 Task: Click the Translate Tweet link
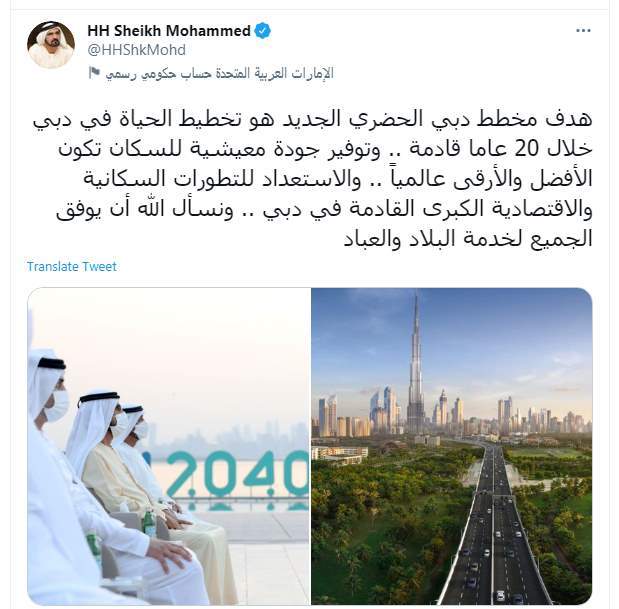click(72, 266)
